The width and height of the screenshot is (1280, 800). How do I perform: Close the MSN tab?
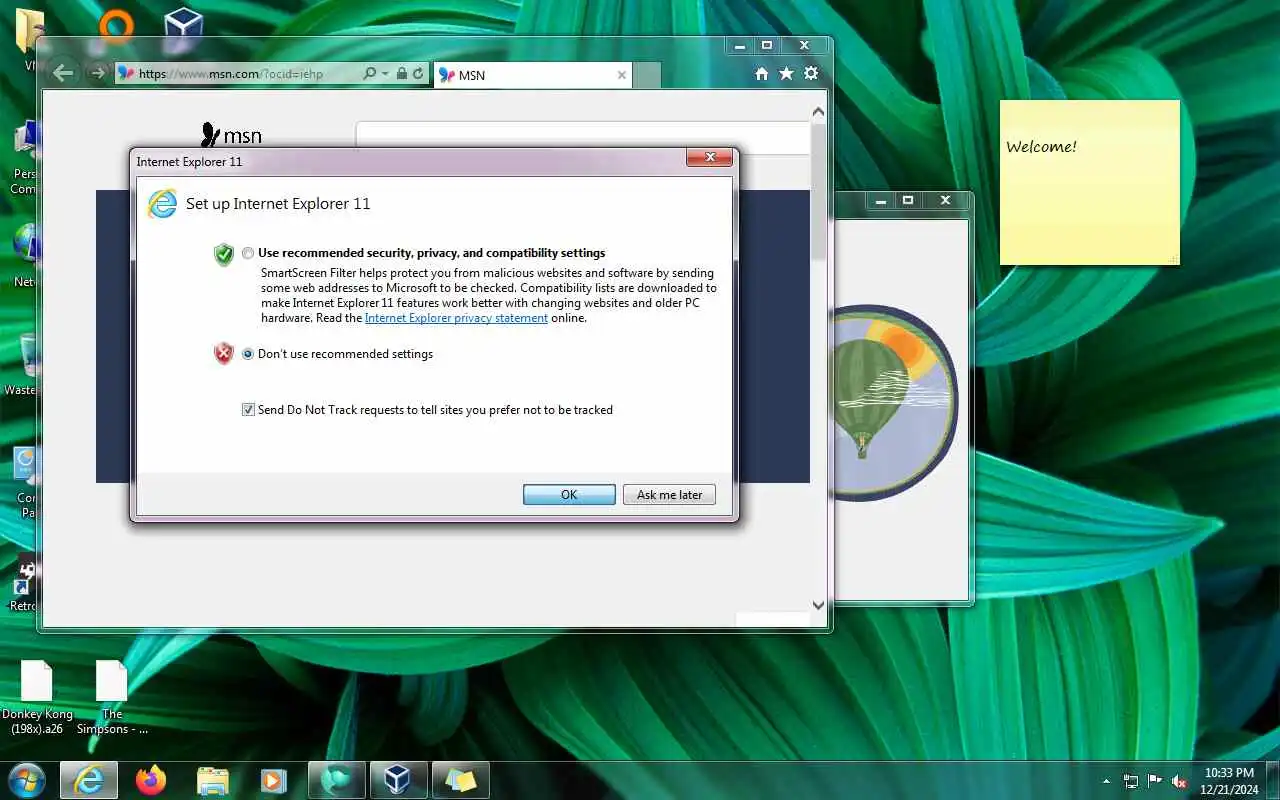point(621,75)
